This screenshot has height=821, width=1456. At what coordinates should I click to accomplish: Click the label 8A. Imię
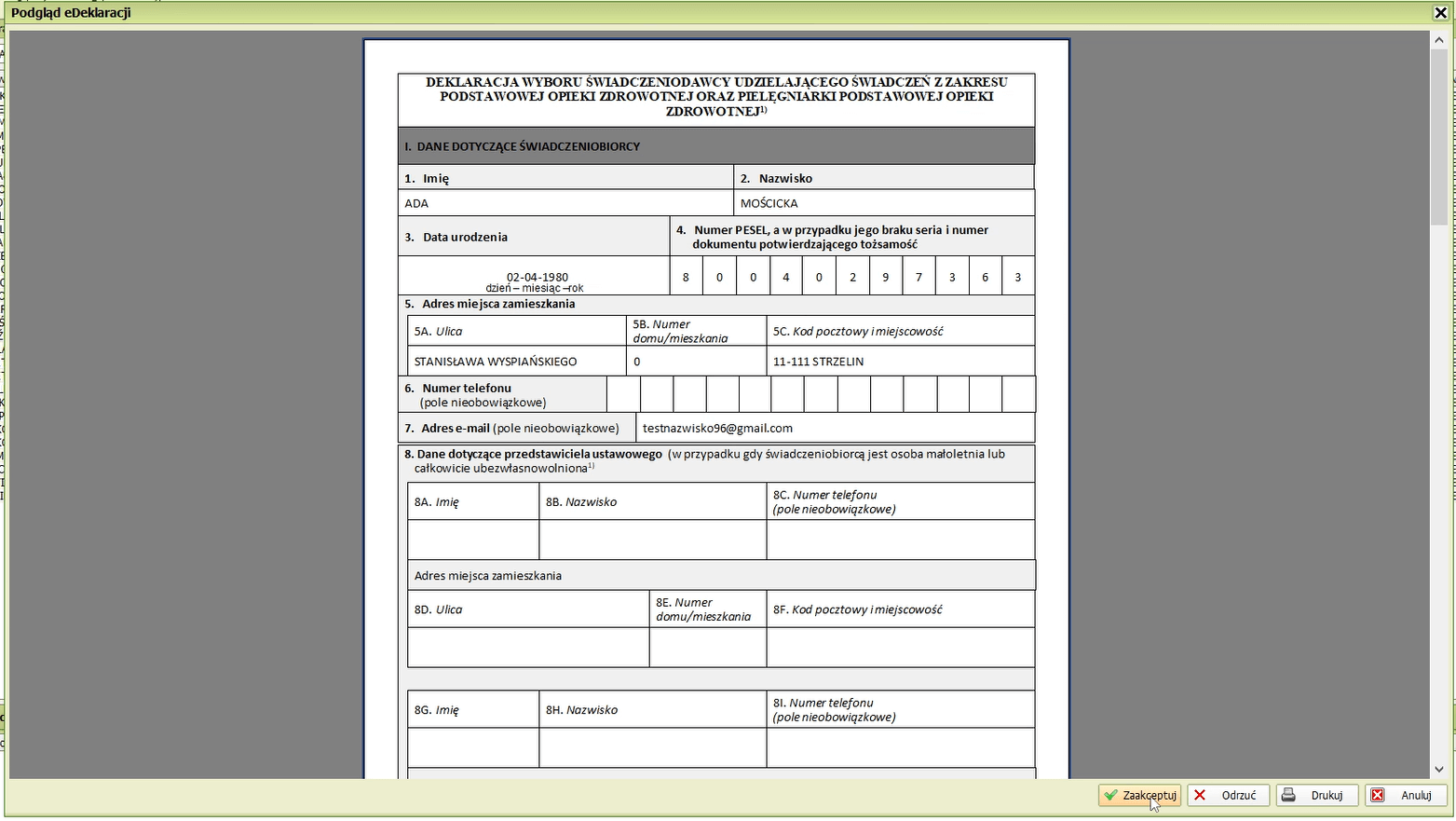437,501
